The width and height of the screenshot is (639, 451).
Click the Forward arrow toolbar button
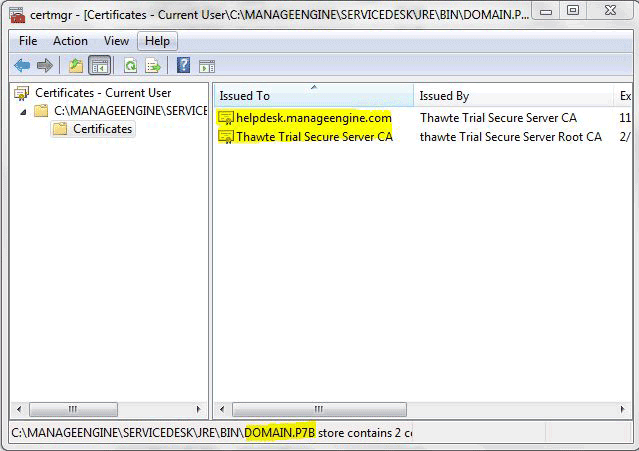[44, 66]
